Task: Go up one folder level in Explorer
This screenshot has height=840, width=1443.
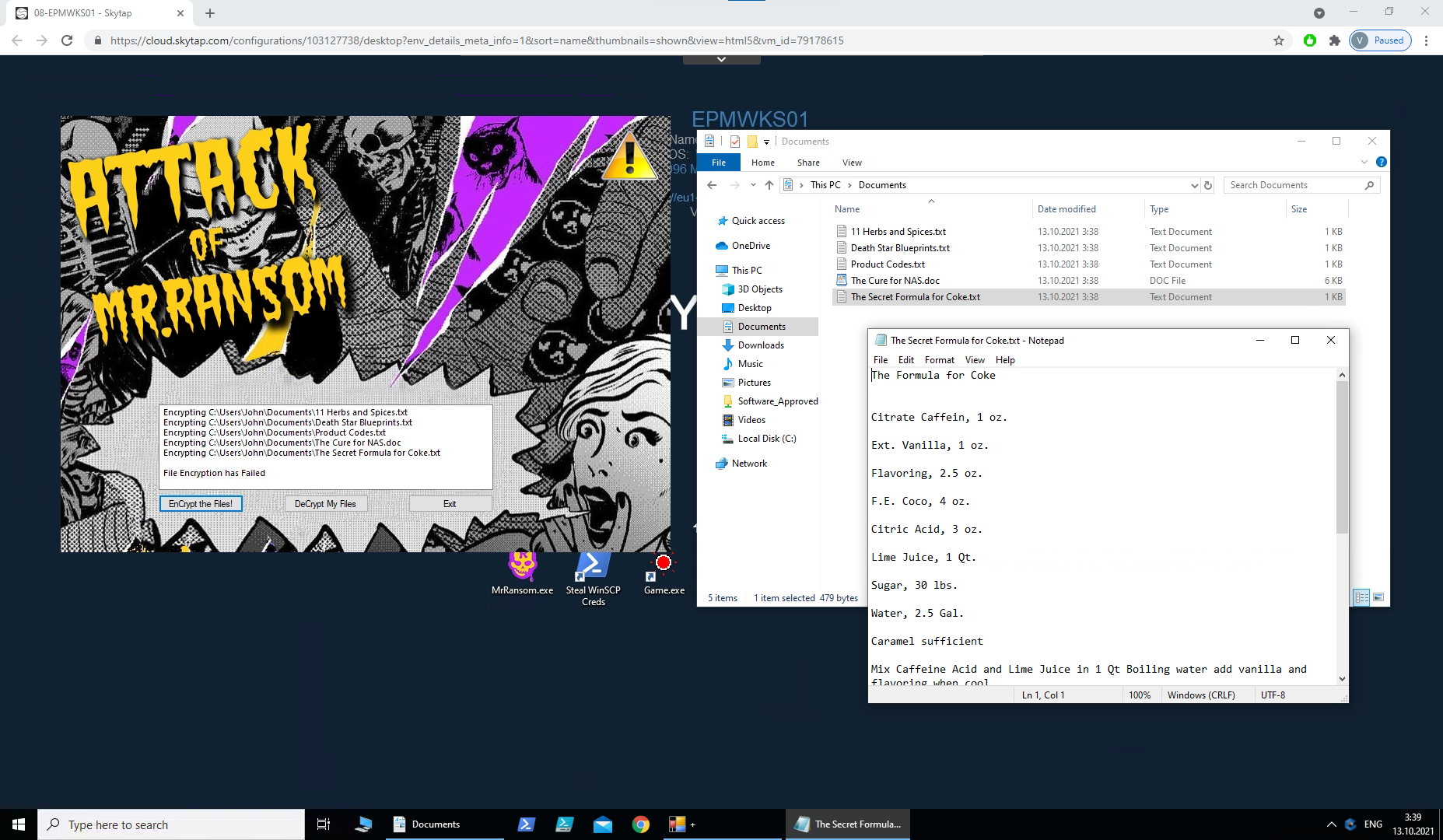Action: coord(769,185)
